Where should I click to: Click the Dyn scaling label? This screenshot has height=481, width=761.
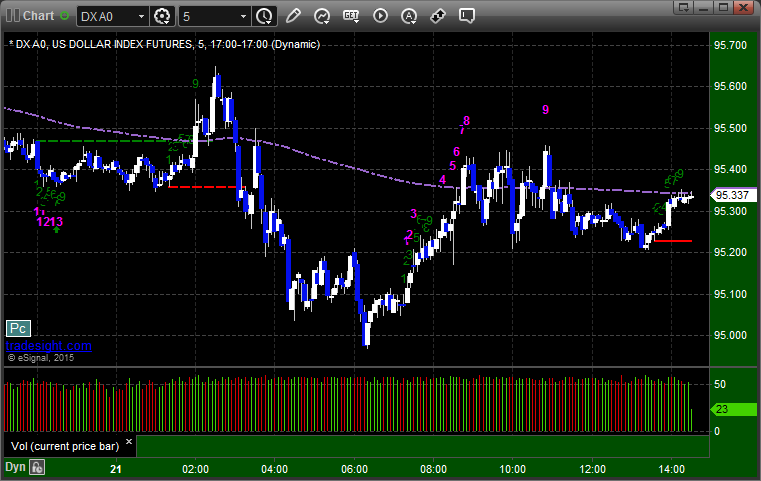15,467
